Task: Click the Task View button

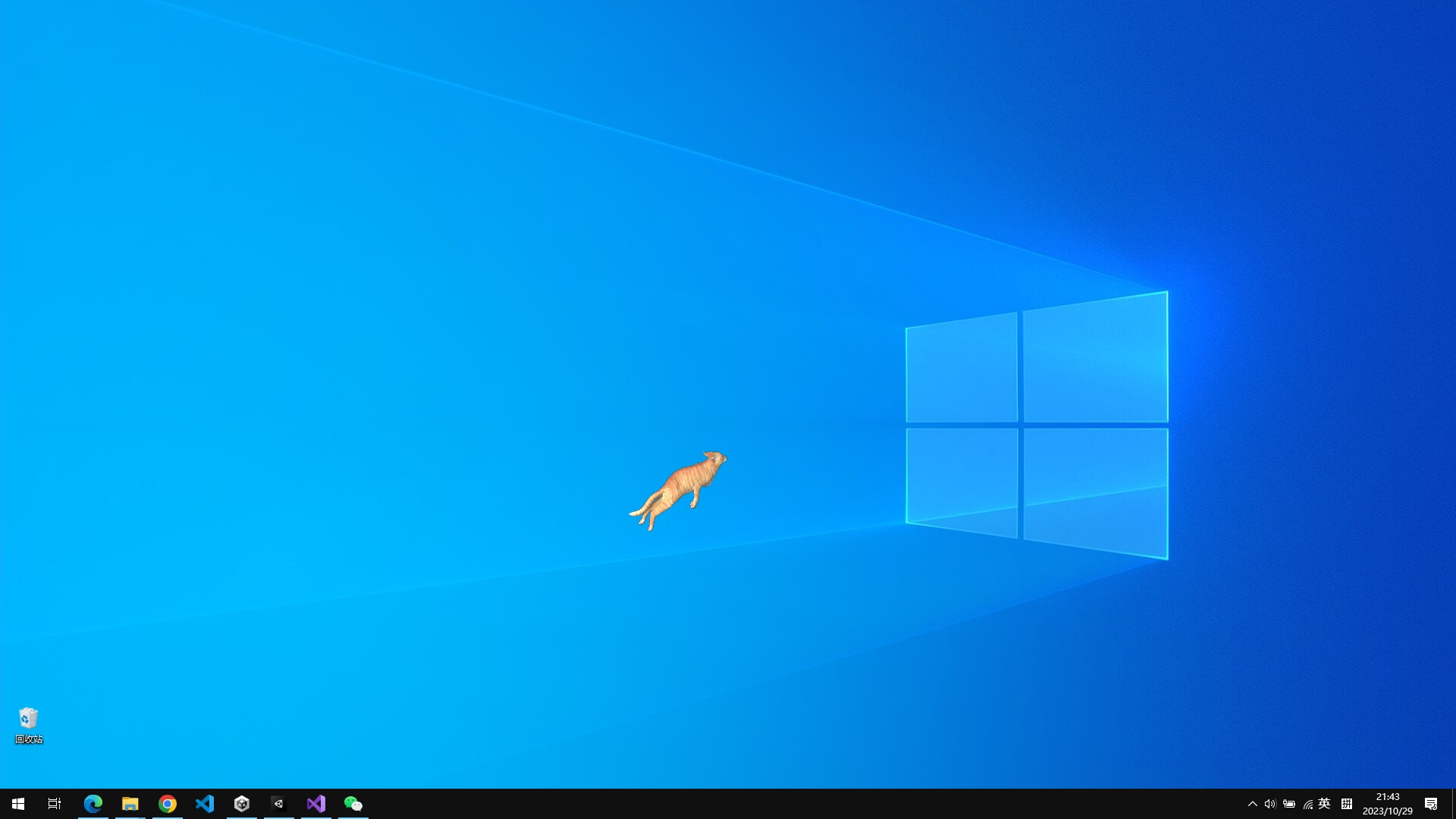Action: [x=53, y=804]
